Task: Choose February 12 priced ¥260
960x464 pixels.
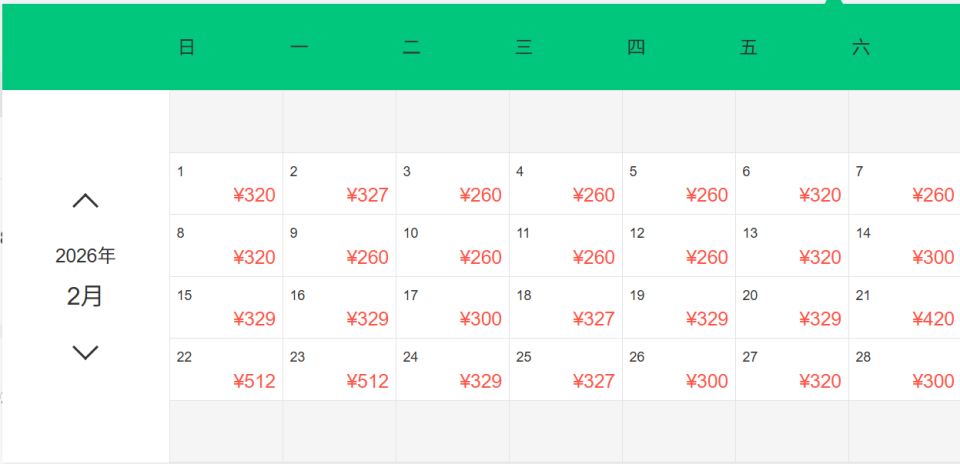Action: click(x=678, y=246)
